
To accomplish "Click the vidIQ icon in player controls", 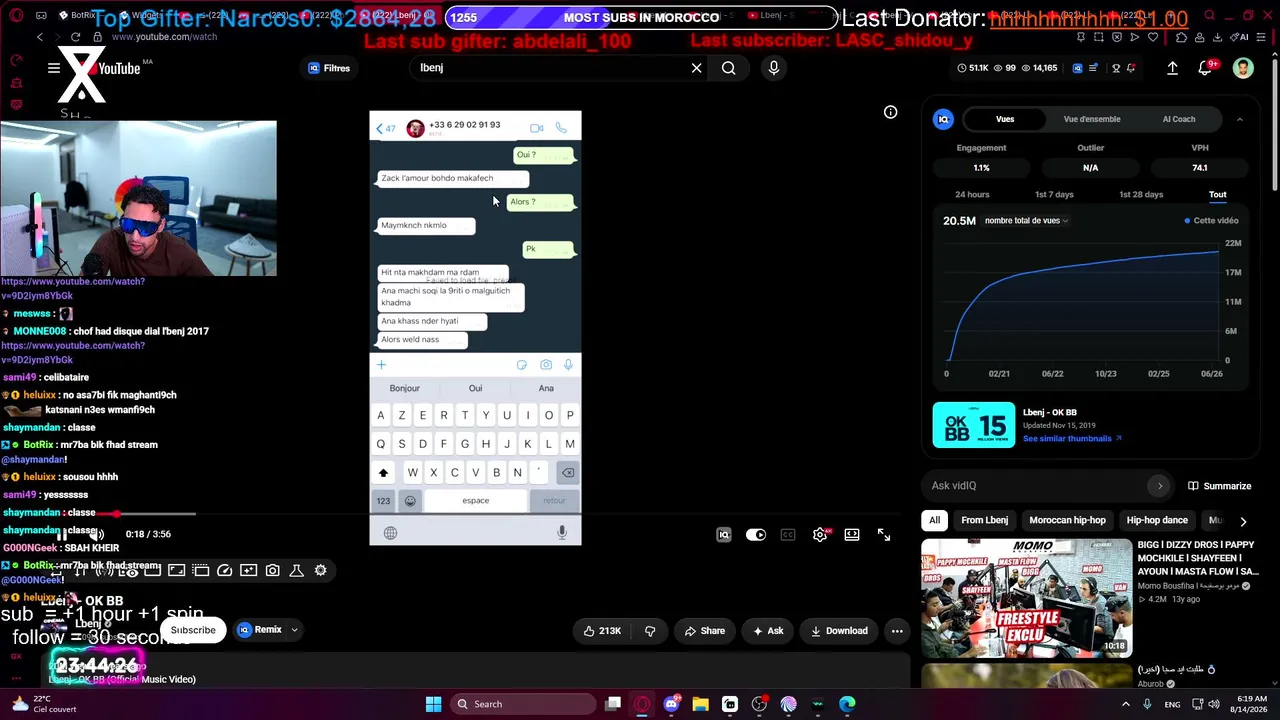I will (x=724, y=535).
